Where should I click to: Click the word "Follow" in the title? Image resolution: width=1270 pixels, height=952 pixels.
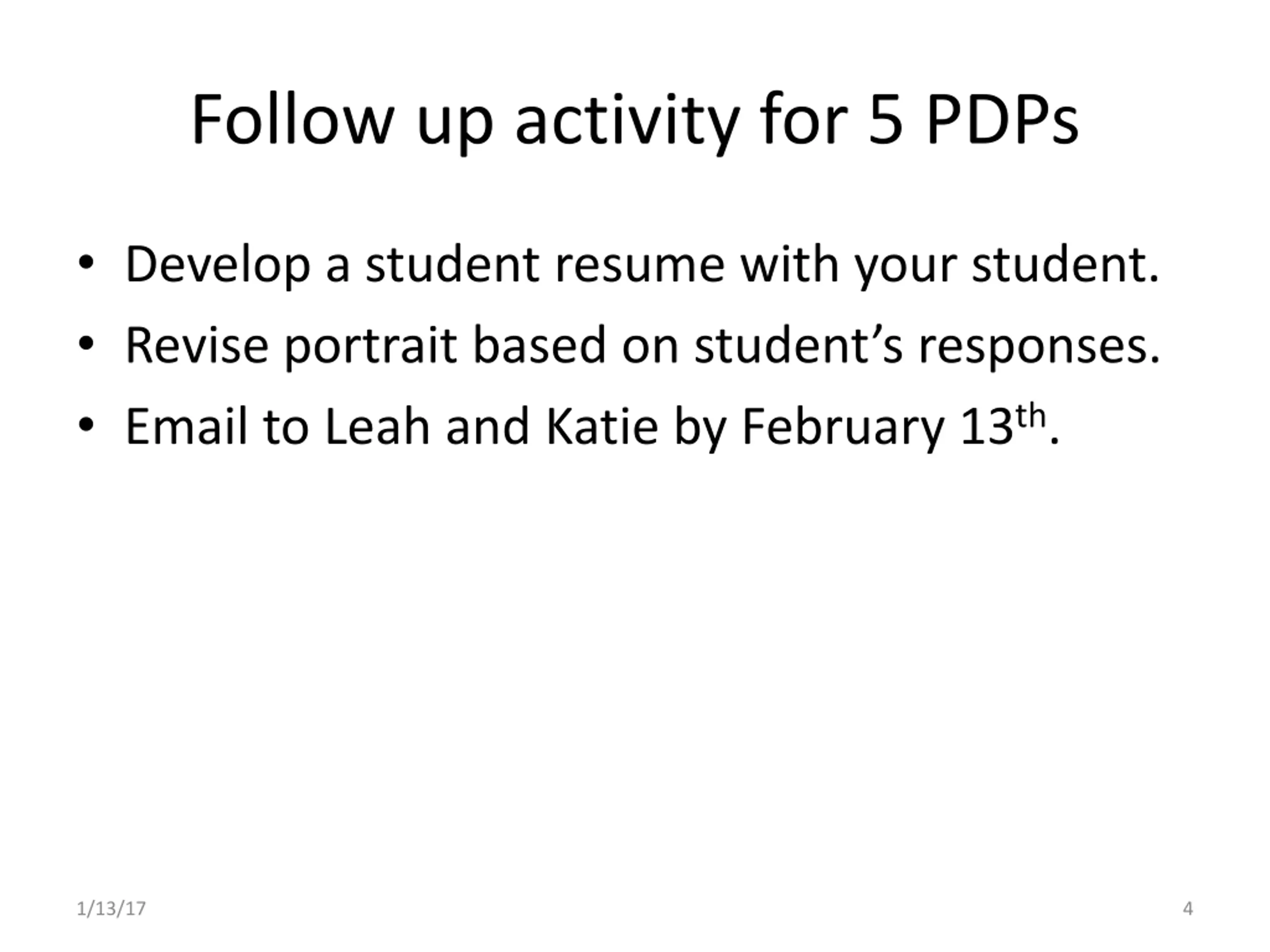coord(293,120)
